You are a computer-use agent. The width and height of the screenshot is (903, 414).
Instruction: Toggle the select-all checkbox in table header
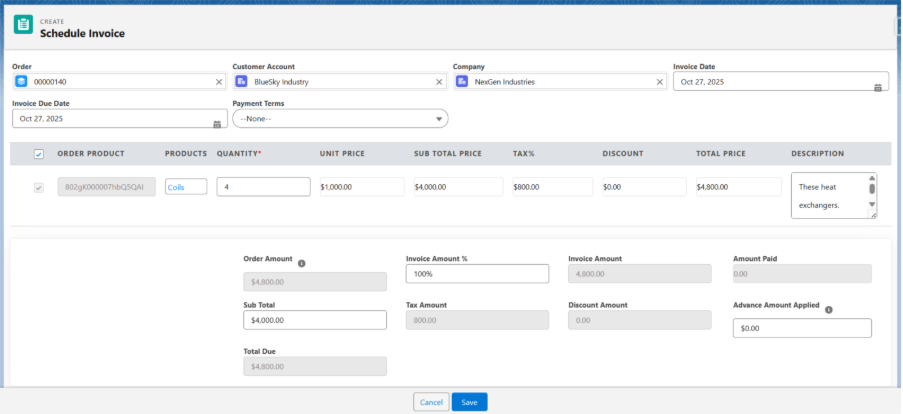click(39, 154)
